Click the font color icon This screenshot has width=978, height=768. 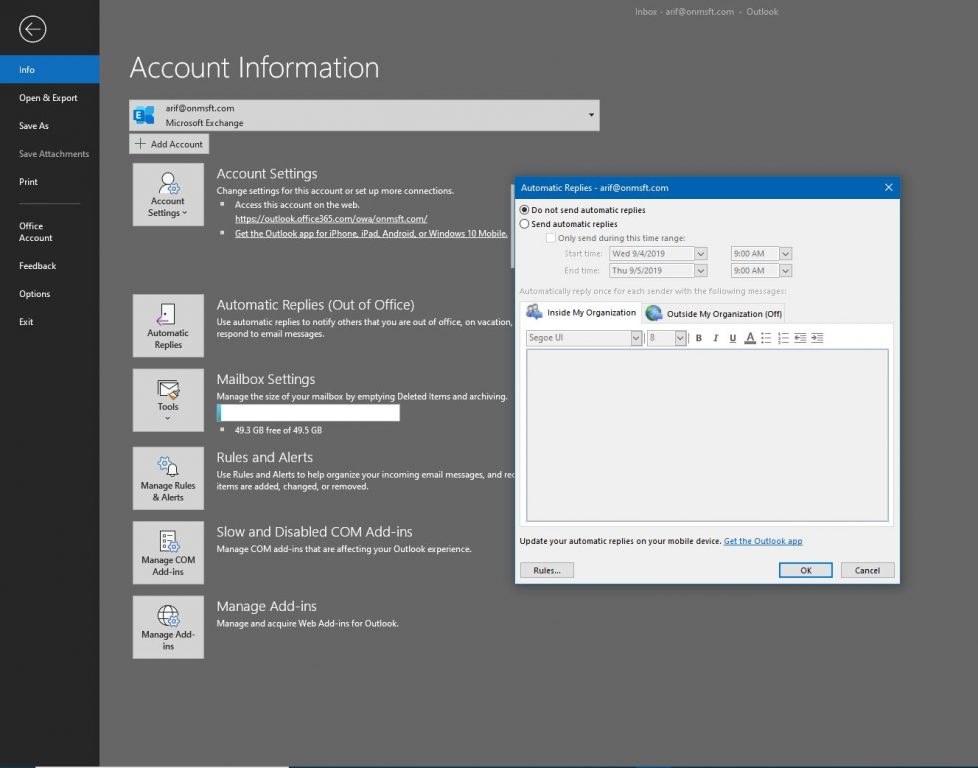tap(750, 338)
